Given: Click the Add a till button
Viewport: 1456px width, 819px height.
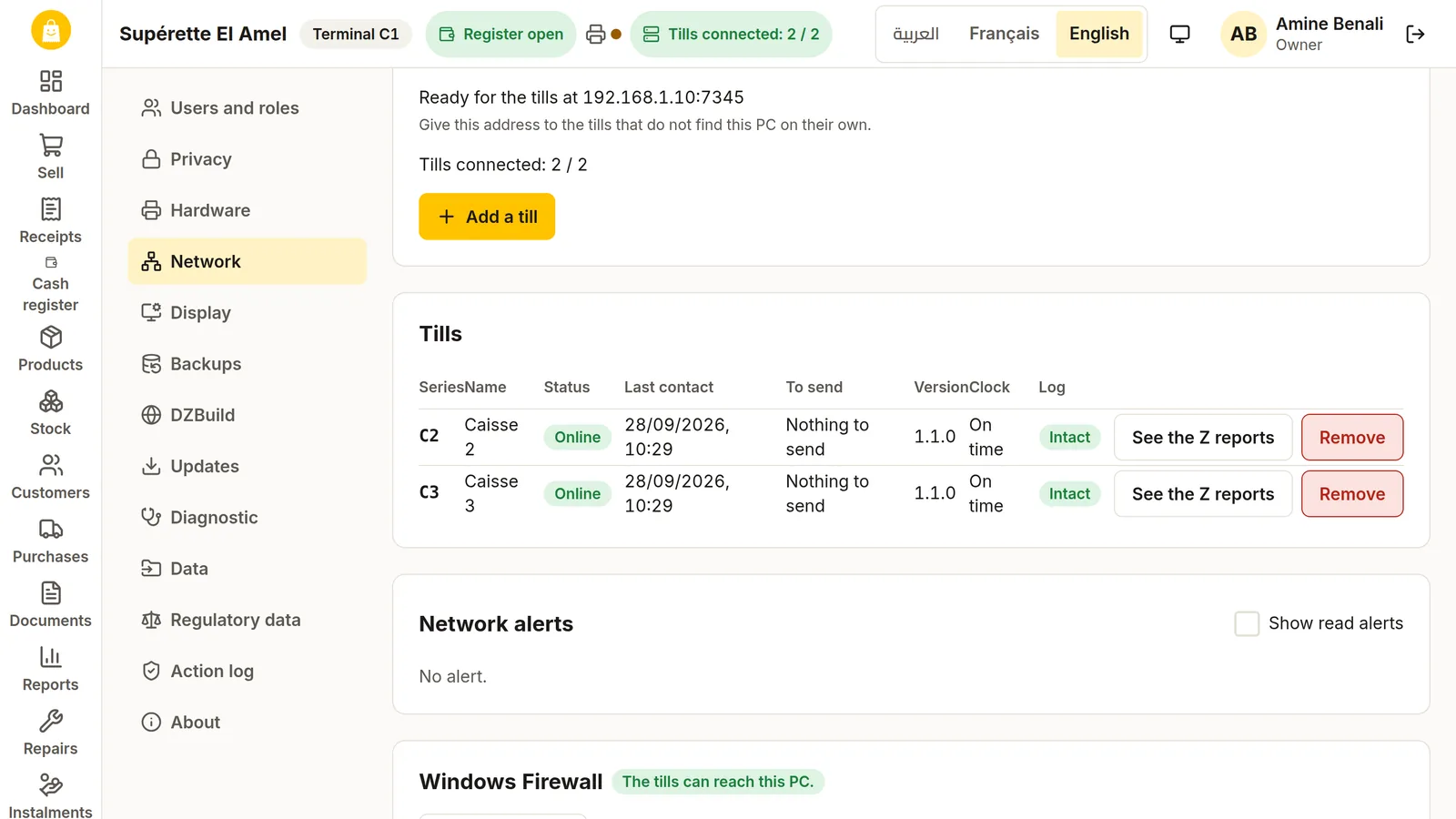Looking at the screenshot, I should [487, 217].
